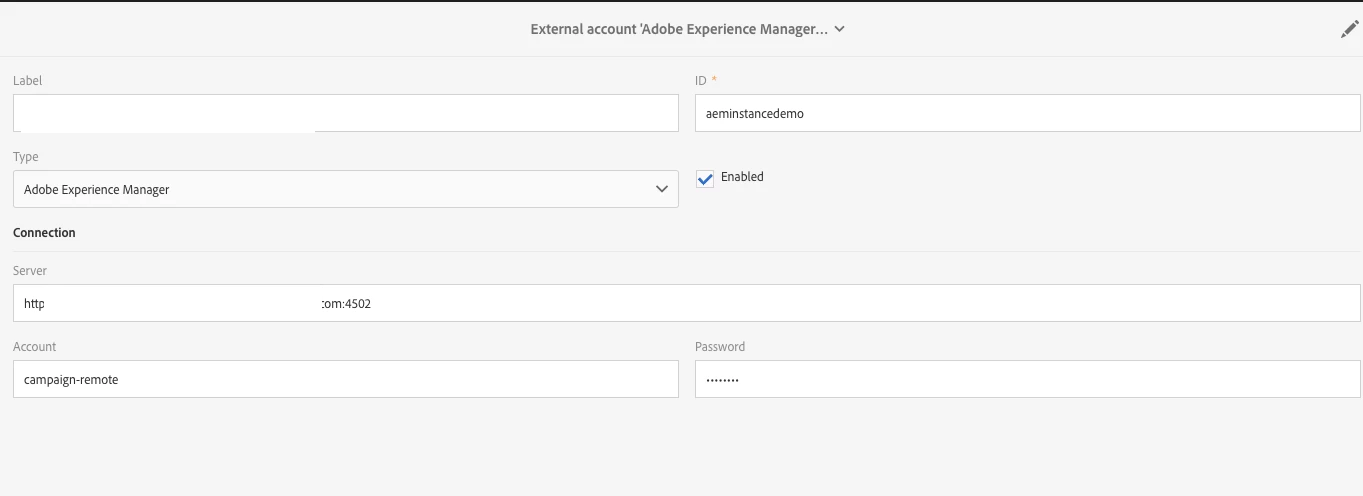Screen dimensions: 1363x496
Task: Click the red required asterisk beside ID
Action: pyautogui.click(x=714, y=80)
